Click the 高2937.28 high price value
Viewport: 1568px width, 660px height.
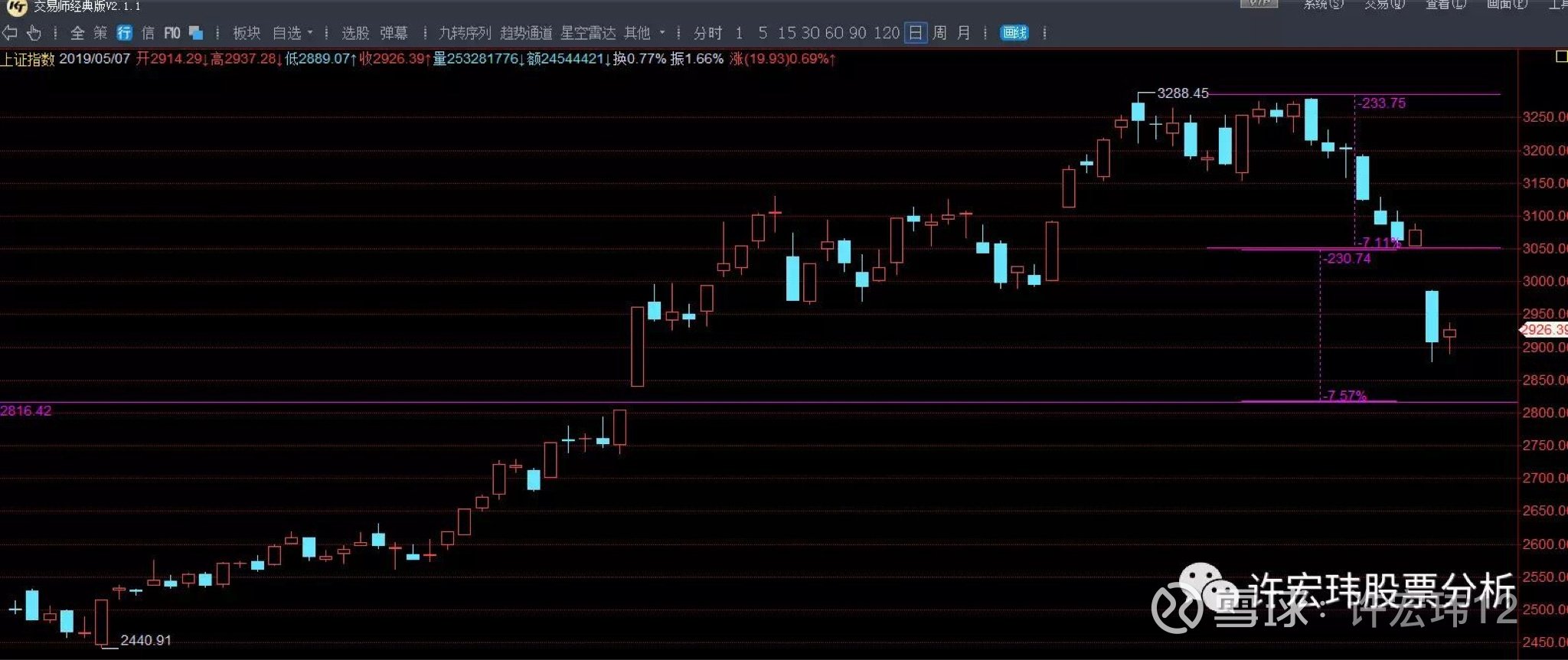click(x=244, y=59)
